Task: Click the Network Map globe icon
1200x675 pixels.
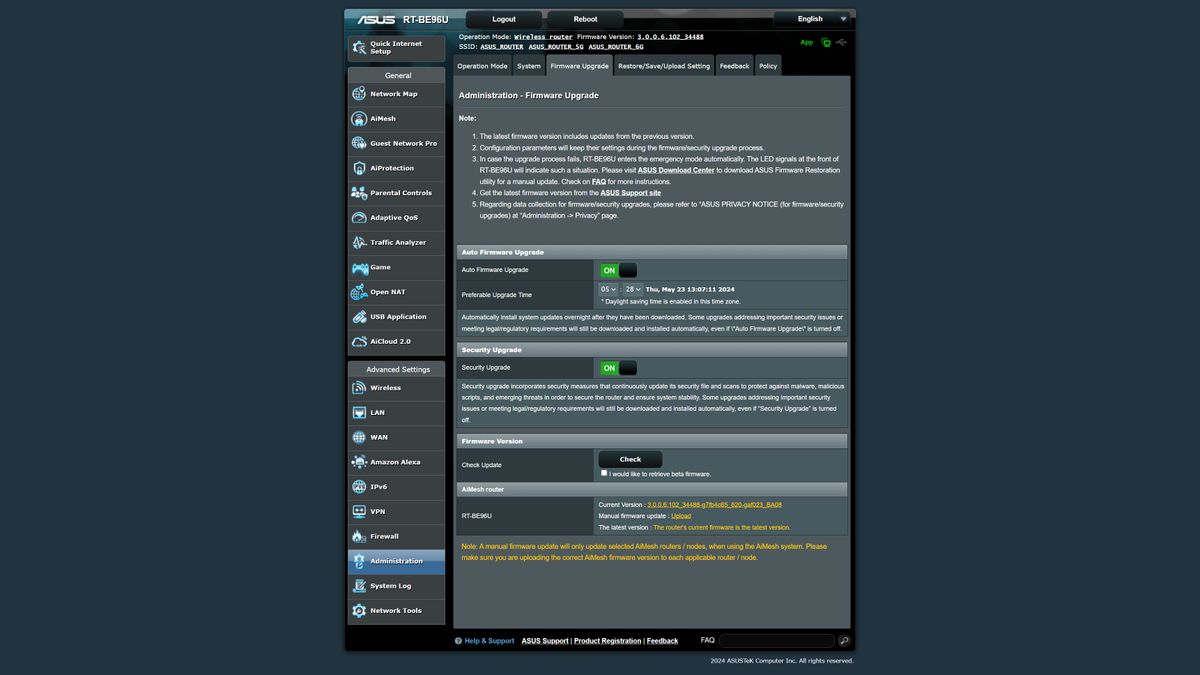Action: coord(359,94)
